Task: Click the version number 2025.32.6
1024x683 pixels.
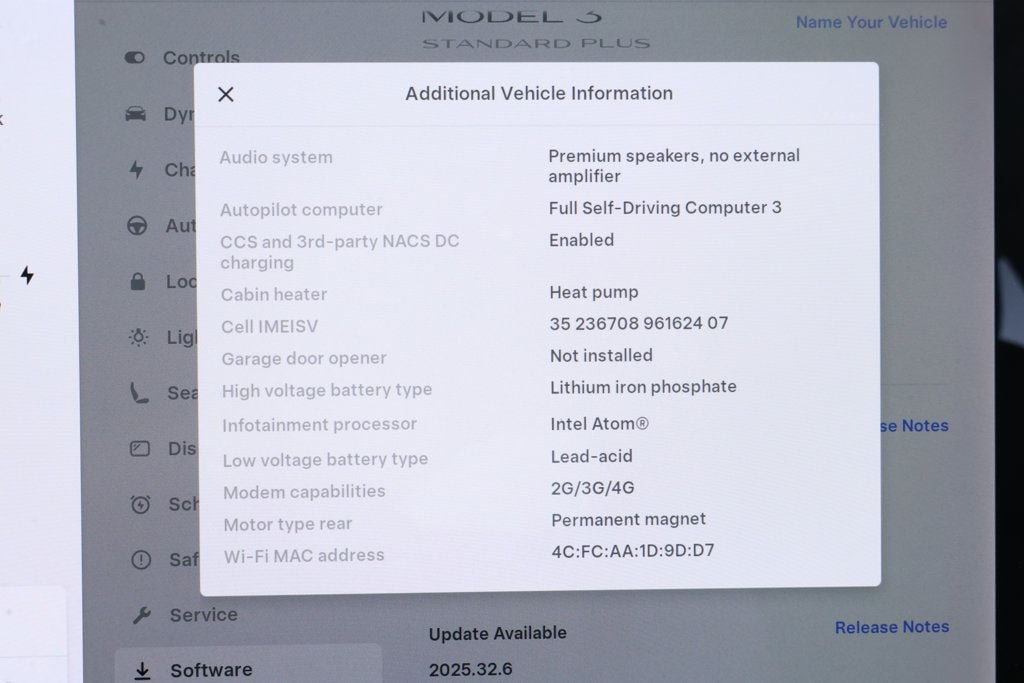Action: (x=470, y=669)
